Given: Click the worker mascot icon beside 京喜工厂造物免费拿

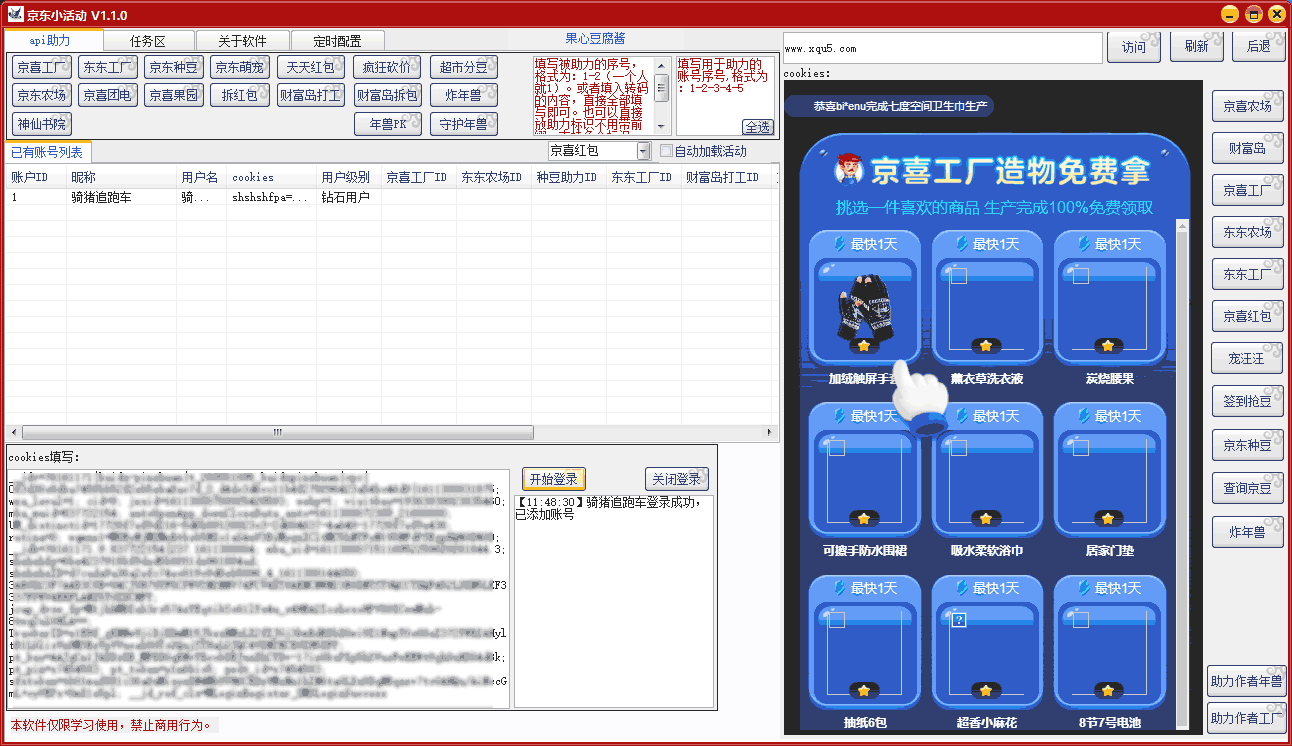Looking at the screenshot, I should click(x=849, y=169).
